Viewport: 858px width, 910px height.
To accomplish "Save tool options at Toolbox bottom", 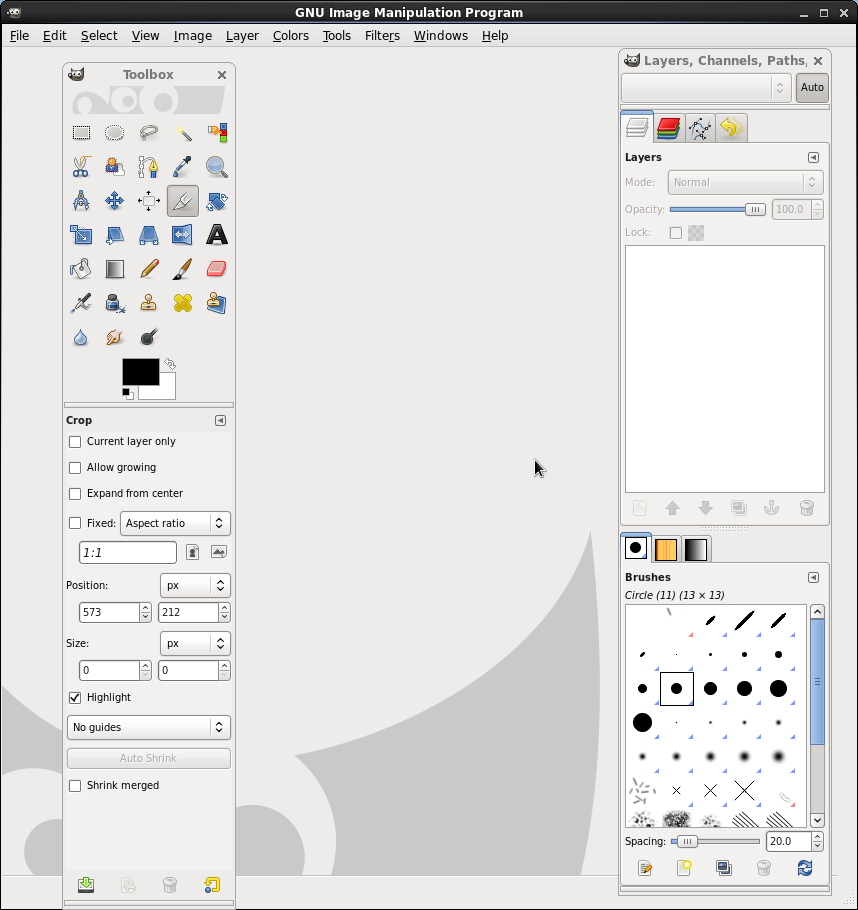I will tap(86, 884).
